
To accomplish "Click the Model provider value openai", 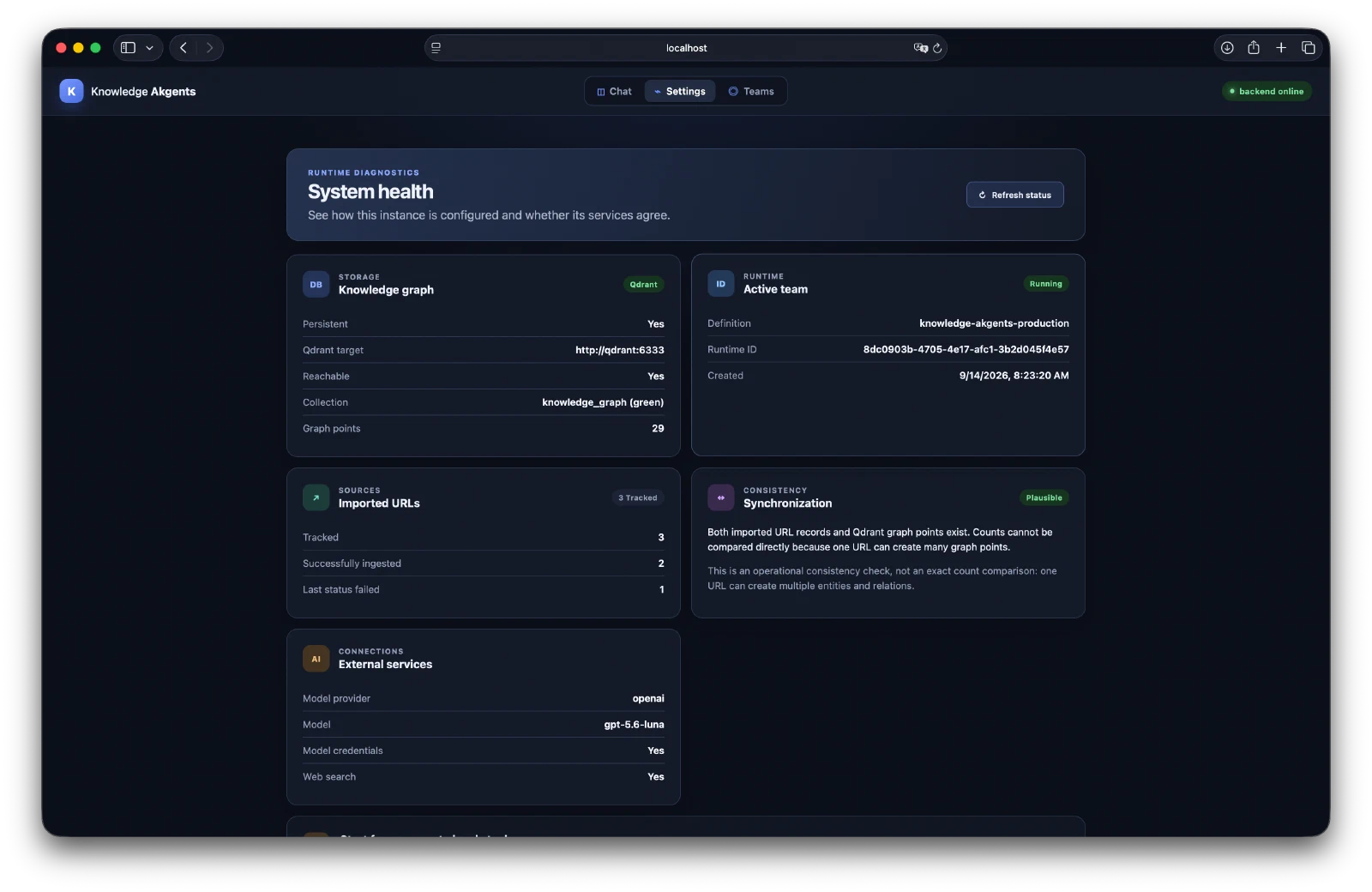I will pos(648,698).
